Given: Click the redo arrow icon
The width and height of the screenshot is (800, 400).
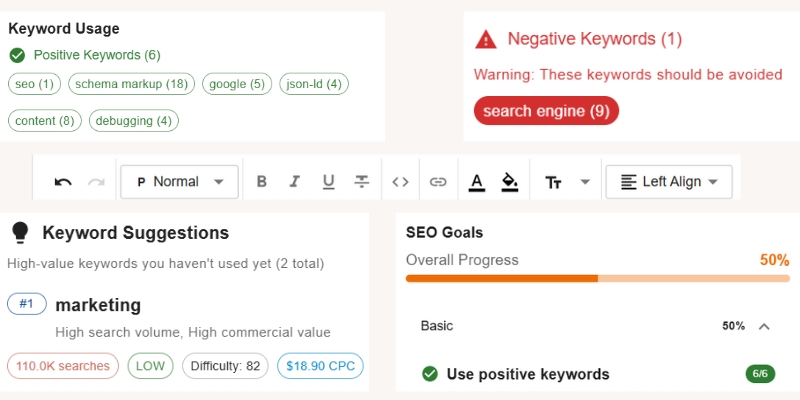Looking at the screenshot, I should 96,182.
